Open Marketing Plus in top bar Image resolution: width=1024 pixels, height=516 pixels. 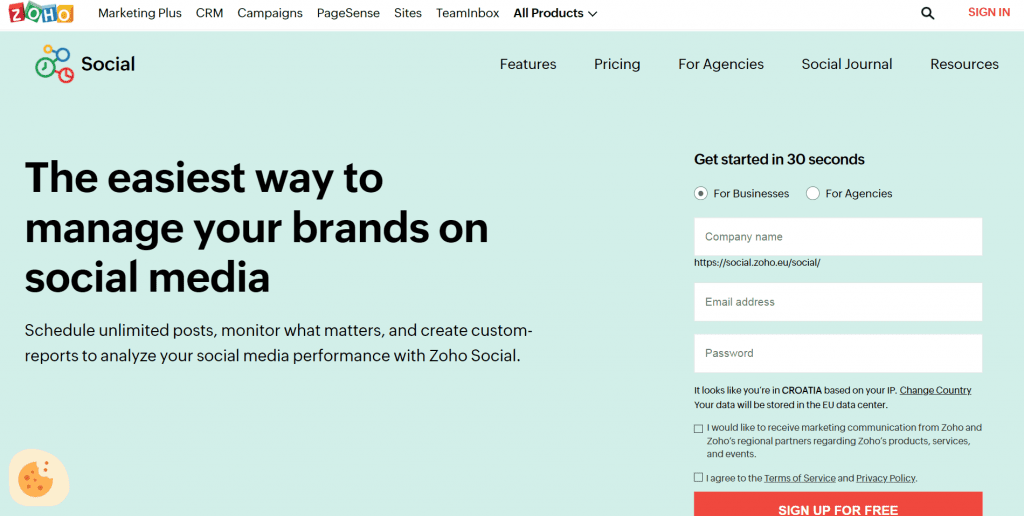[x=139, y=13]
